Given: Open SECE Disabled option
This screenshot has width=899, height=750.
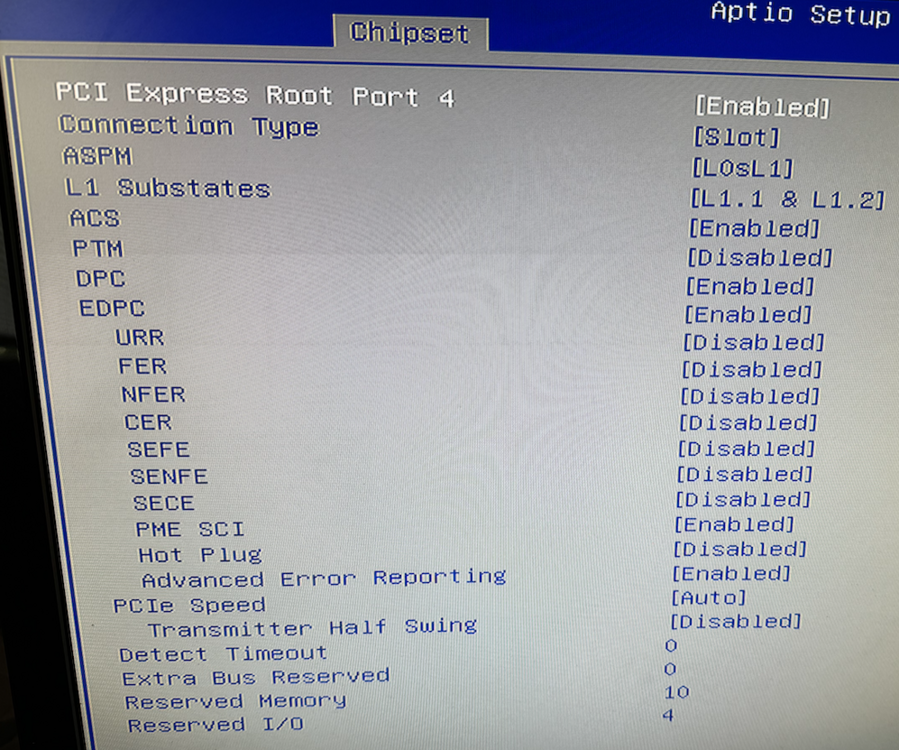Looking at the screenshot, I should [743, 499].
